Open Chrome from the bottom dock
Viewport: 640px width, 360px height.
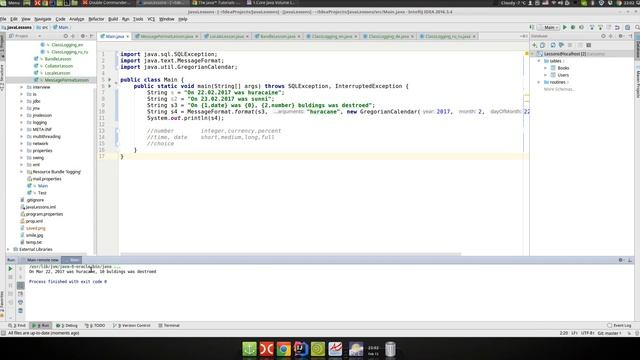284,349
